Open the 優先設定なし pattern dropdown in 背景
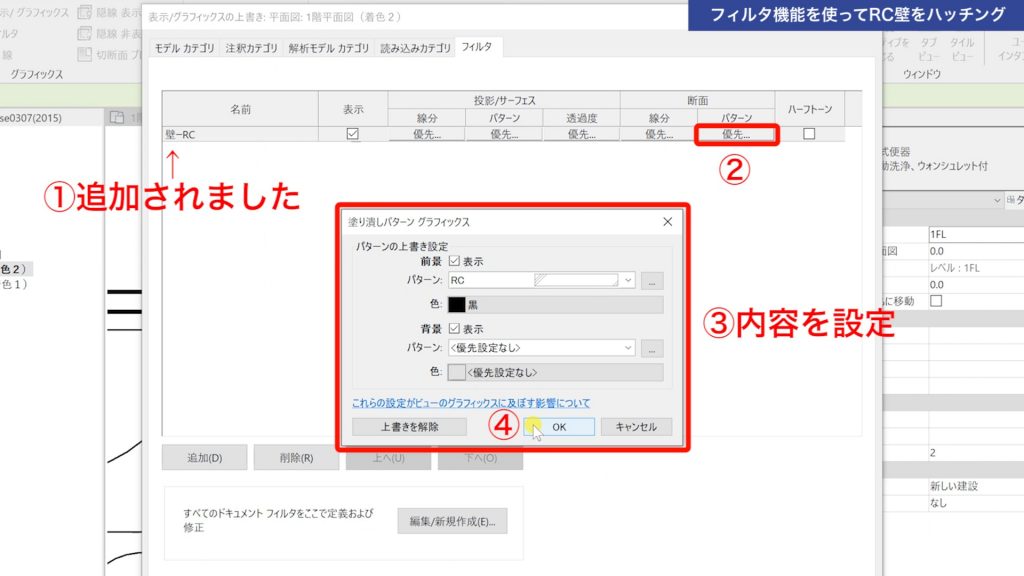The width and height of the screenshot is (1024, 576). point(629,348)
